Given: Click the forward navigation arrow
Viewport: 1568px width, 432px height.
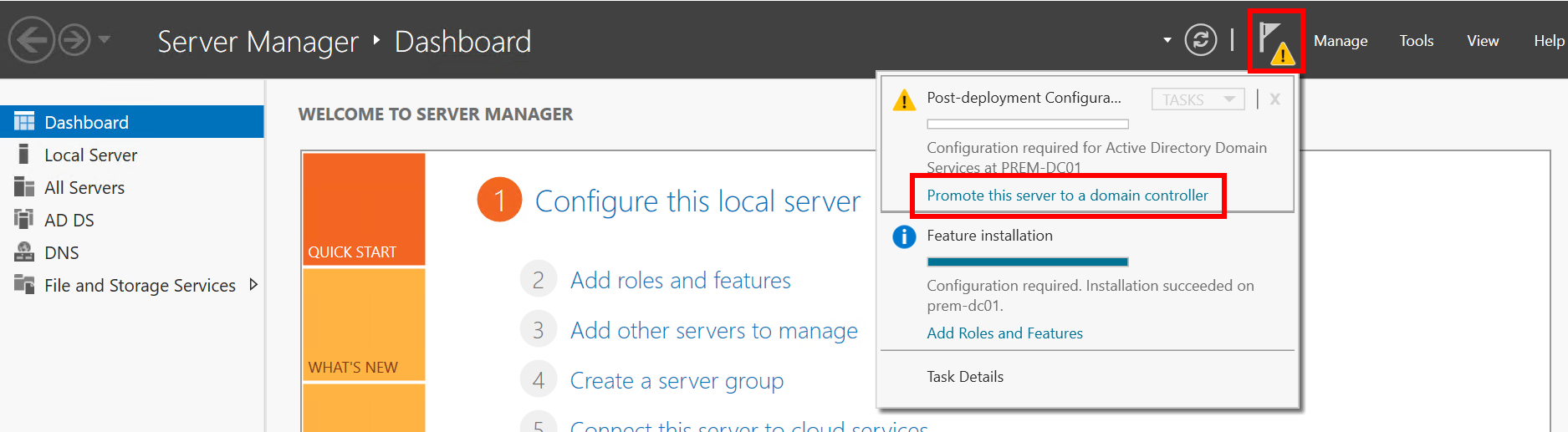Looking at the screenshot, I should [x=74, y=39].
